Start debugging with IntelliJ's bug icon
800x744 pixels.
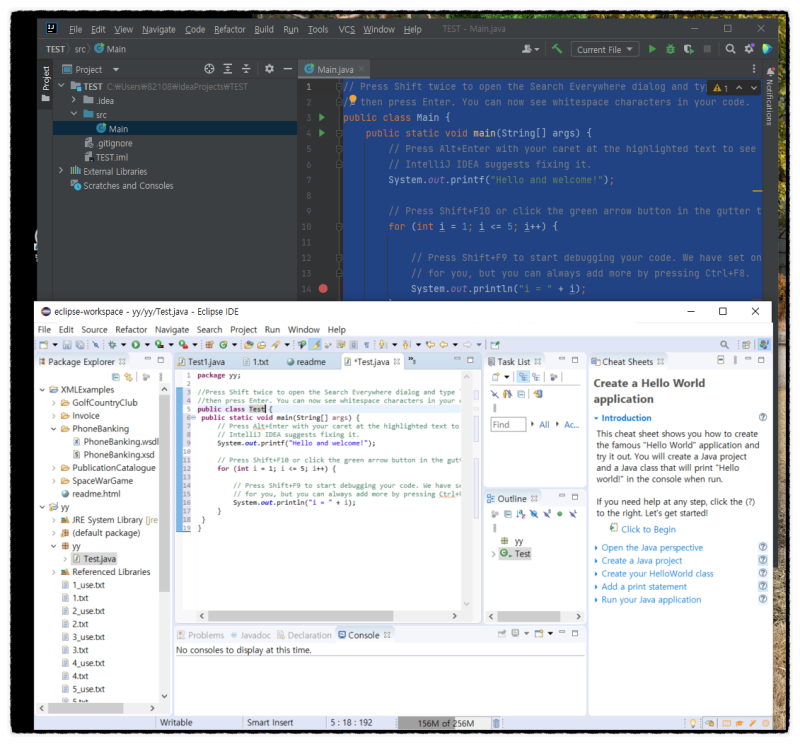[670, 49]
